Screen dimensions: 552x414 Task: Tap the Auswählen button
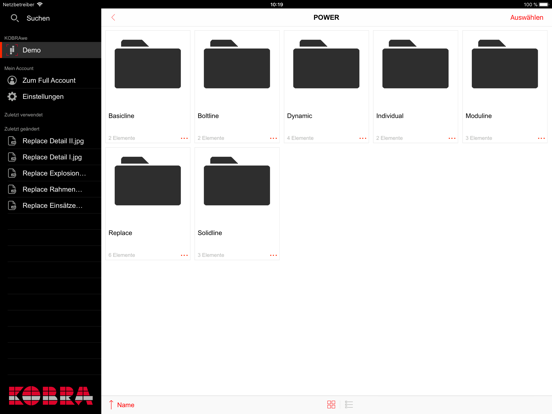(x=526, y=17)
